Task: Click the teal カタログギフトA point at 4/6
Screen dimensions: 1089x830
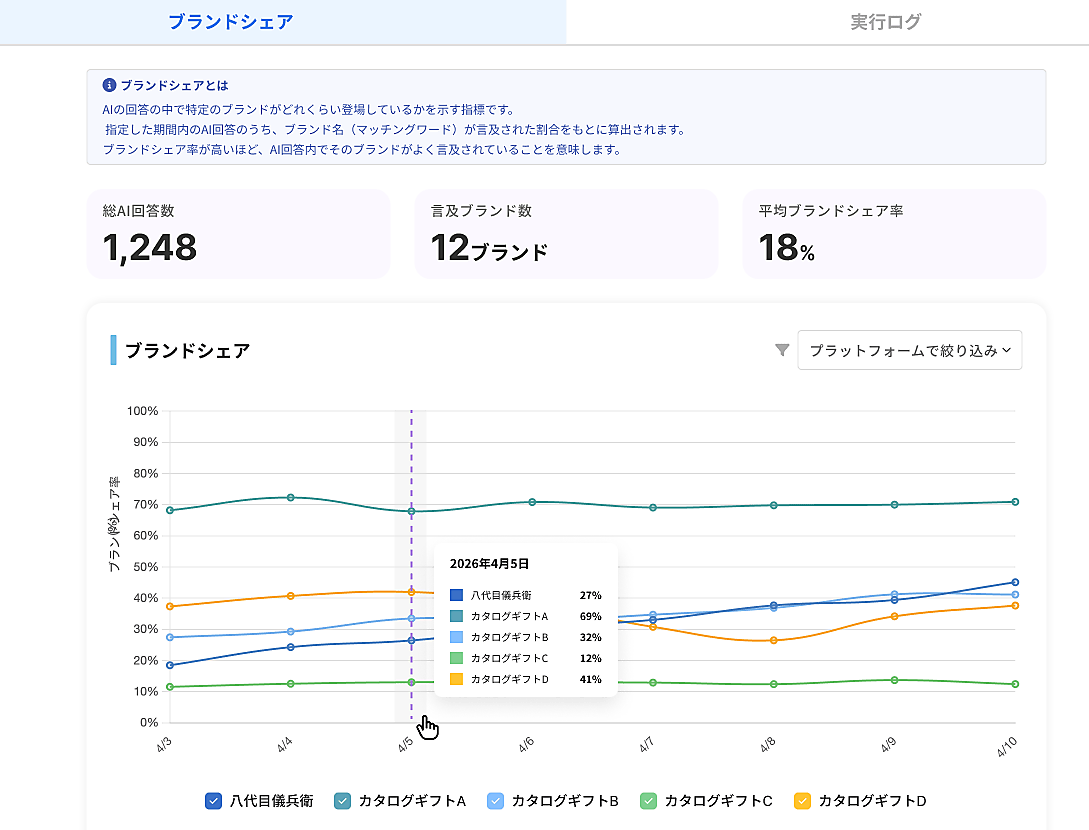Action: coord(532,502)
